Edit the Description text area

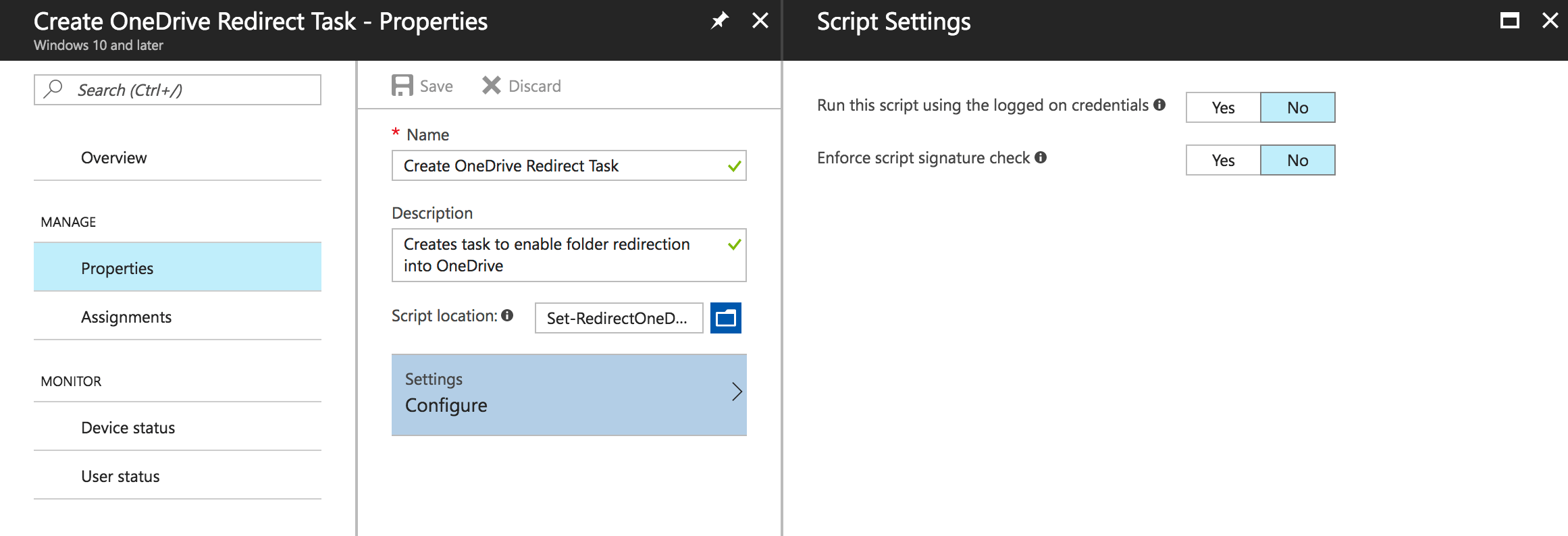pos(569,255)
